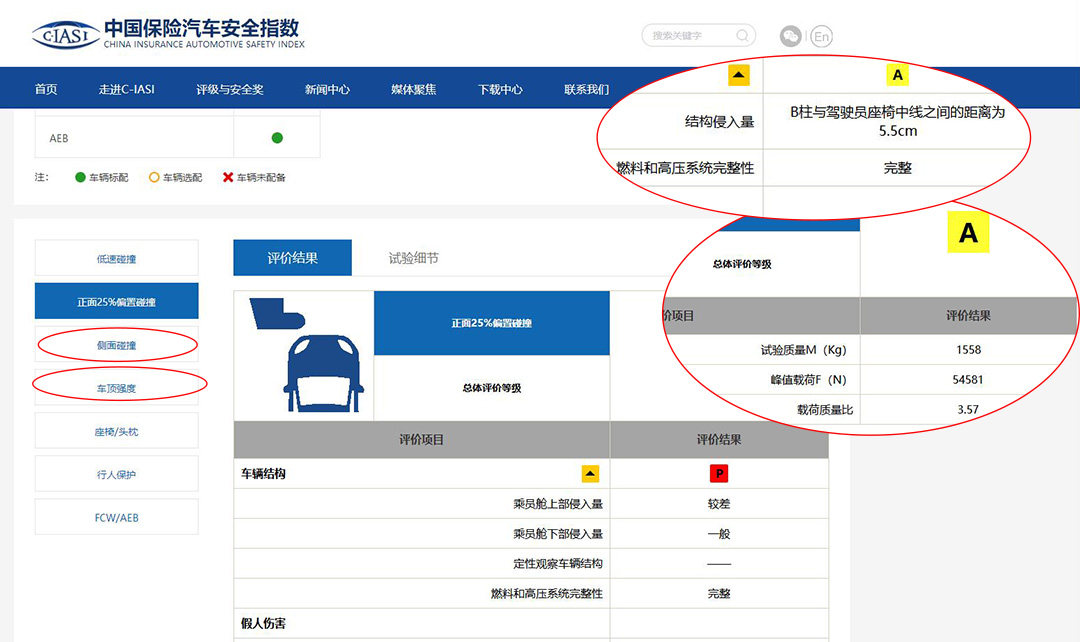Select 侧面碰撞 in the left sidebar
The width and height of the screenshot is (1080, 642).
click(116, 345)
